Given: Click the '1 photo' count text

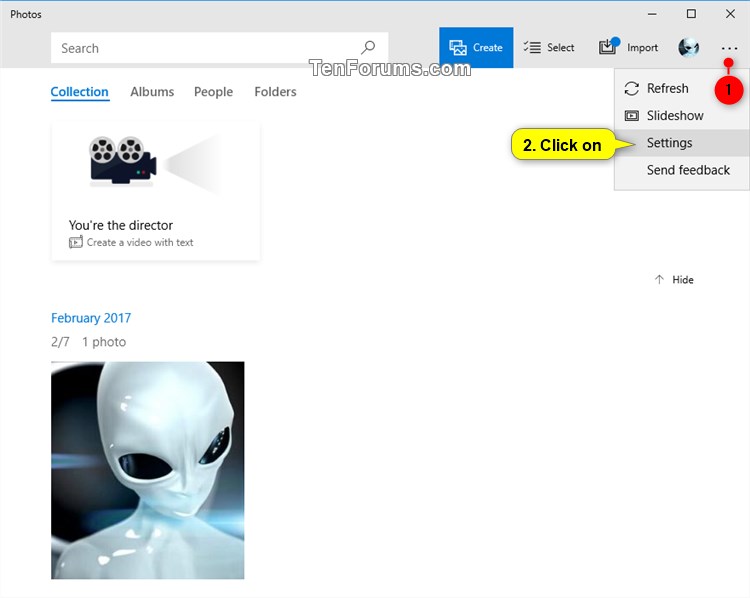Looking at the screenshot, I should [x=104, y=342].
